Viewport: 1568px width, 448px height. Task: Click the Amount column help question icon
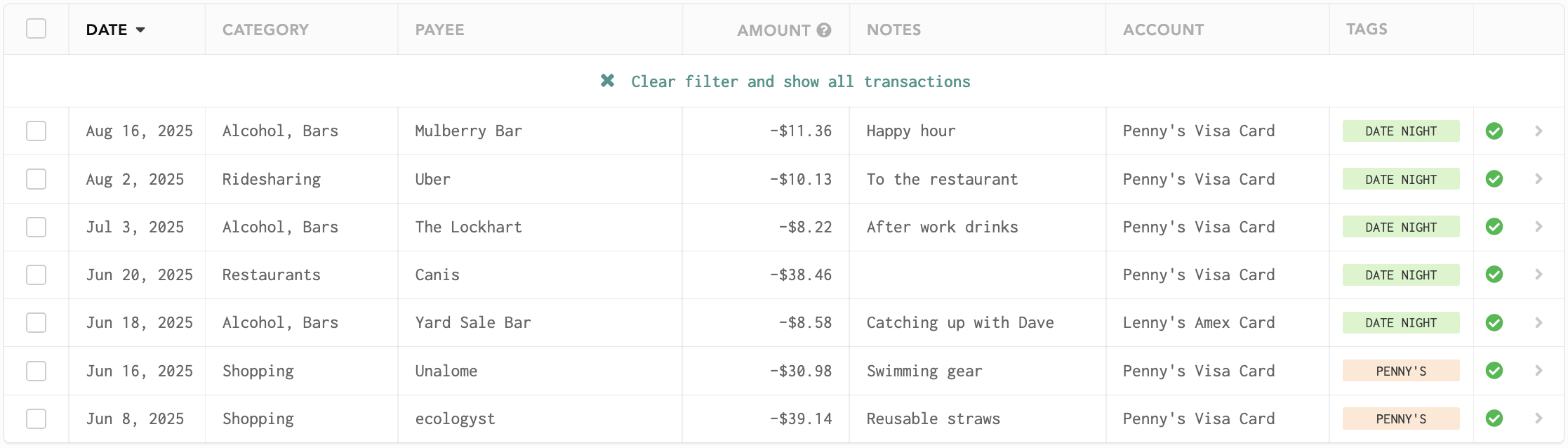tap(824, 30)
